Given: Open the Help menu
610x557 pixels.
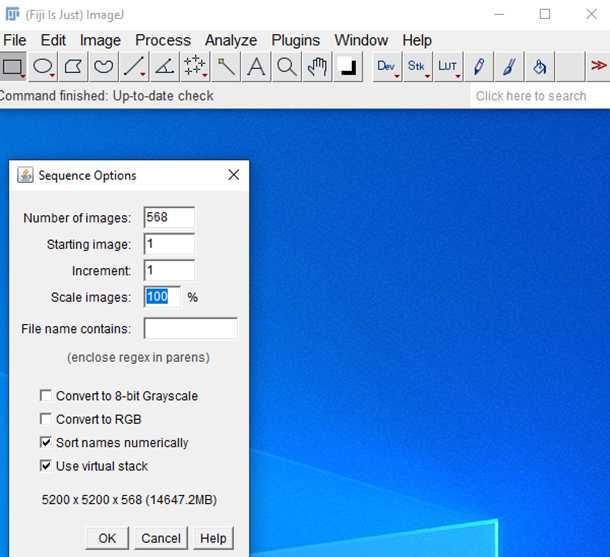Looking at the screenshot, I should click(x=417, y=40).
